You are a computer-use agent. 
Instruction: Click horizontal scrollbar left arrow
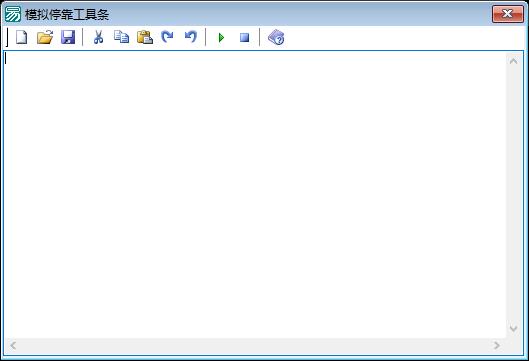(x=13, y=345)
